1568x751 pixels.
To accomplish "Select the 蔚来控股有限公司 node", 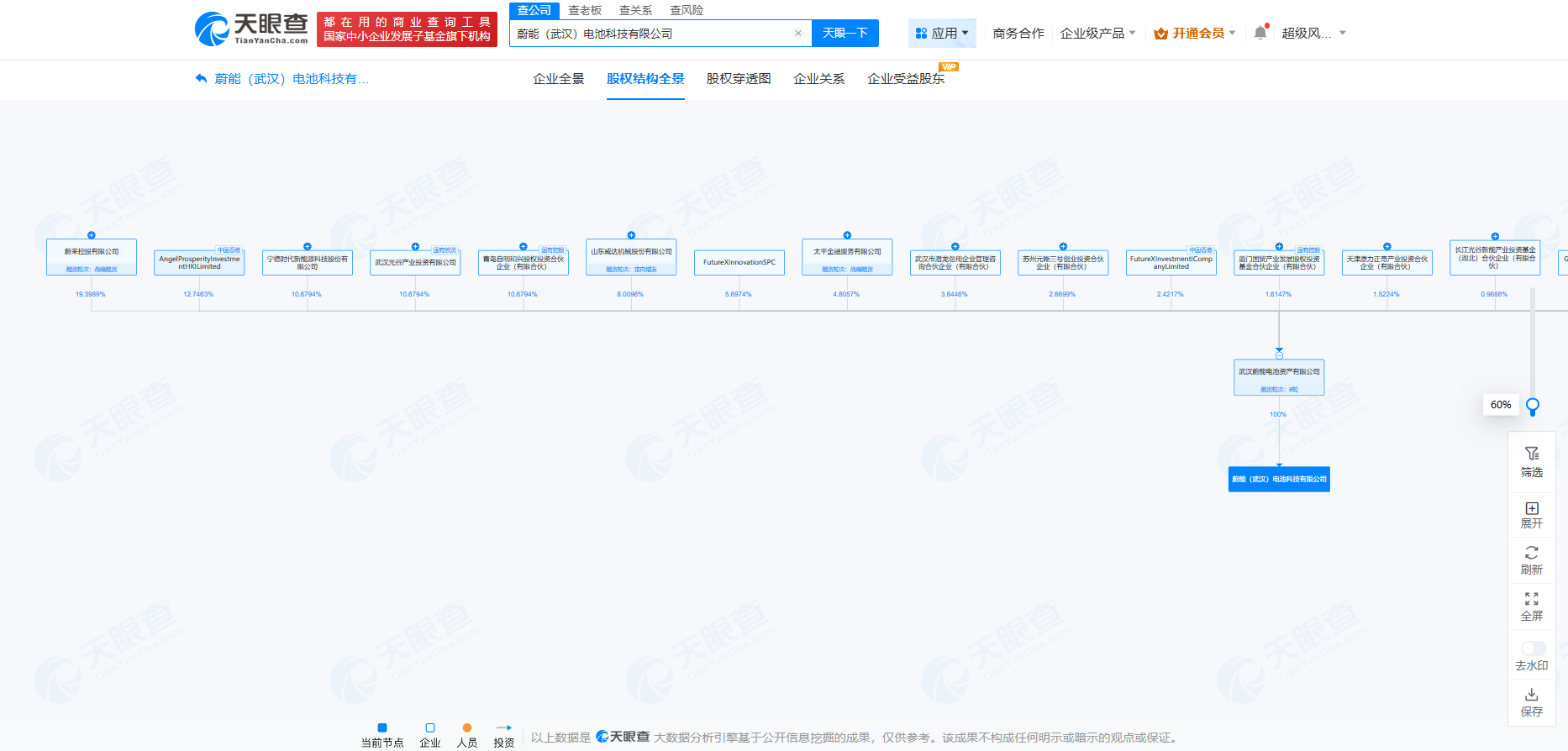I will point(92,257).
